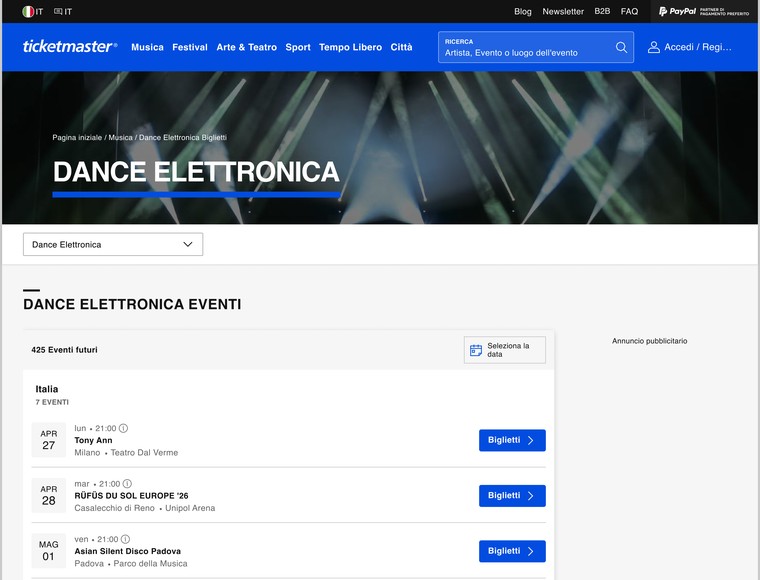This screenshot has height=580, width=760.
Task: Click the Teatro Dal Verme venue text
Action: [144, 453]
